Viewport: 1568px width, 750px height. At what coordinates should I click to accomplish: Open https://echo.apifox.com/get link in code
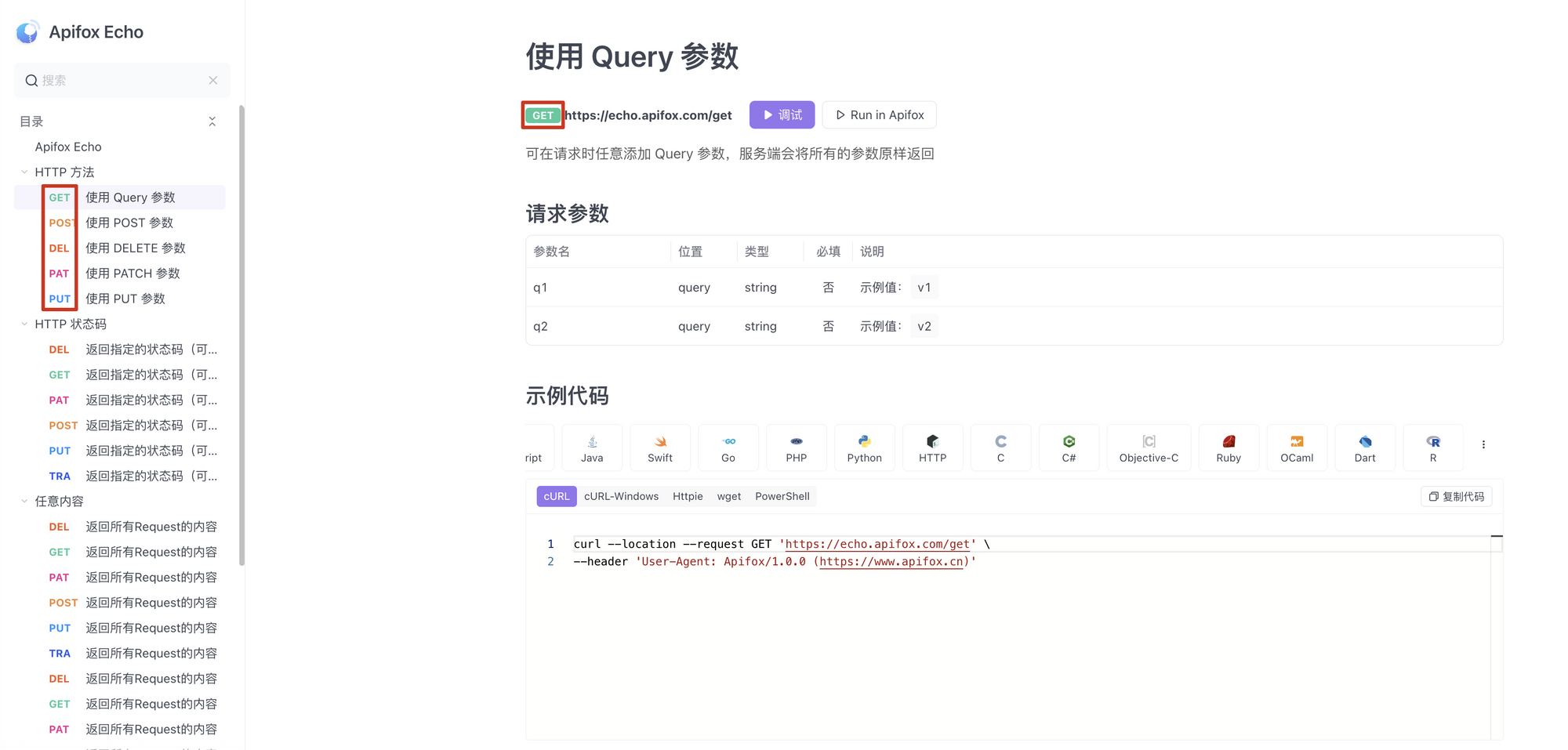pyautogui.click(x=877, y=544)
